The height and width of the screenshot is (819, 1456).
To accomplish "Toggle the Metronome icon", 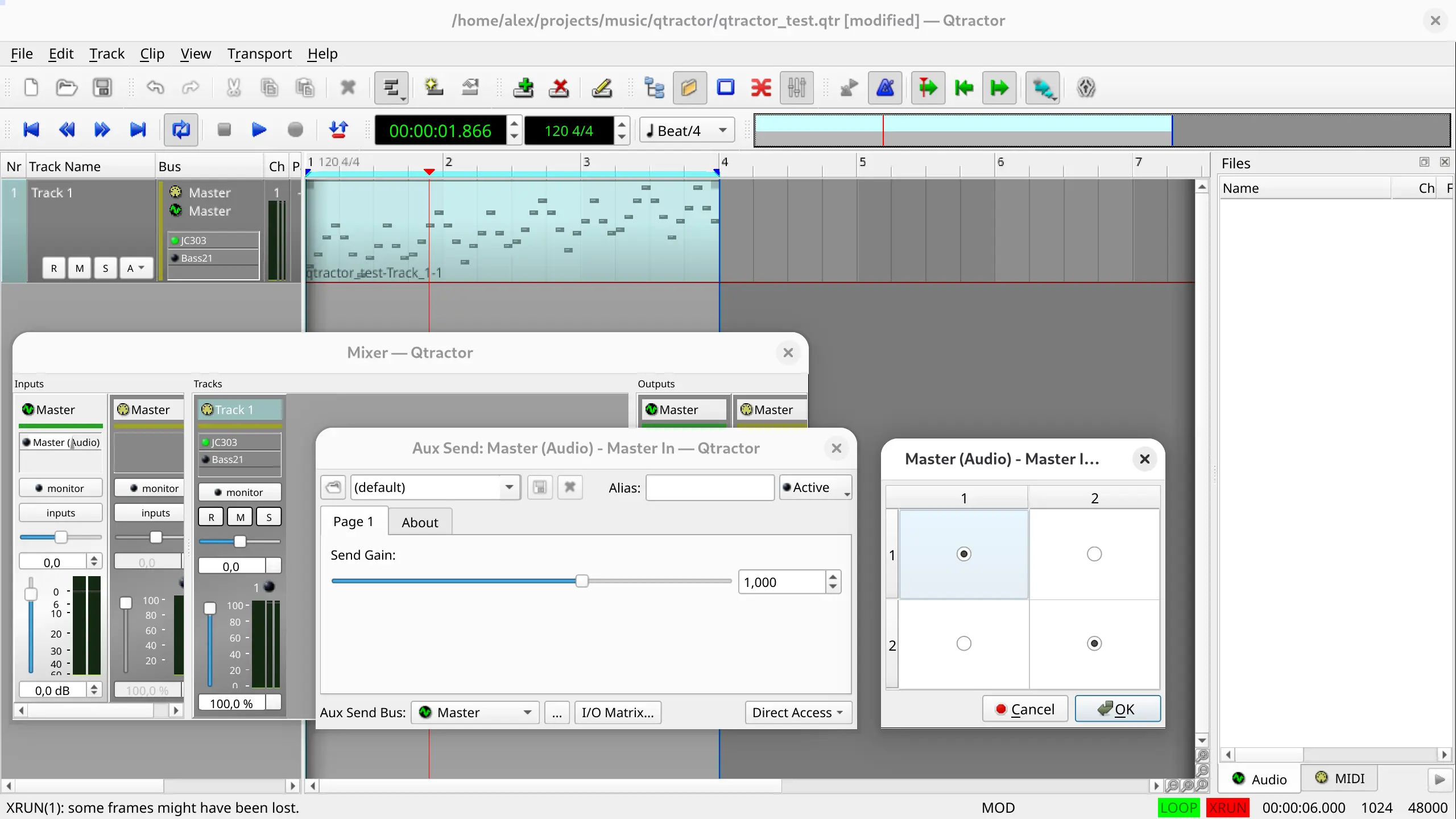I will (x=885, y=88).
